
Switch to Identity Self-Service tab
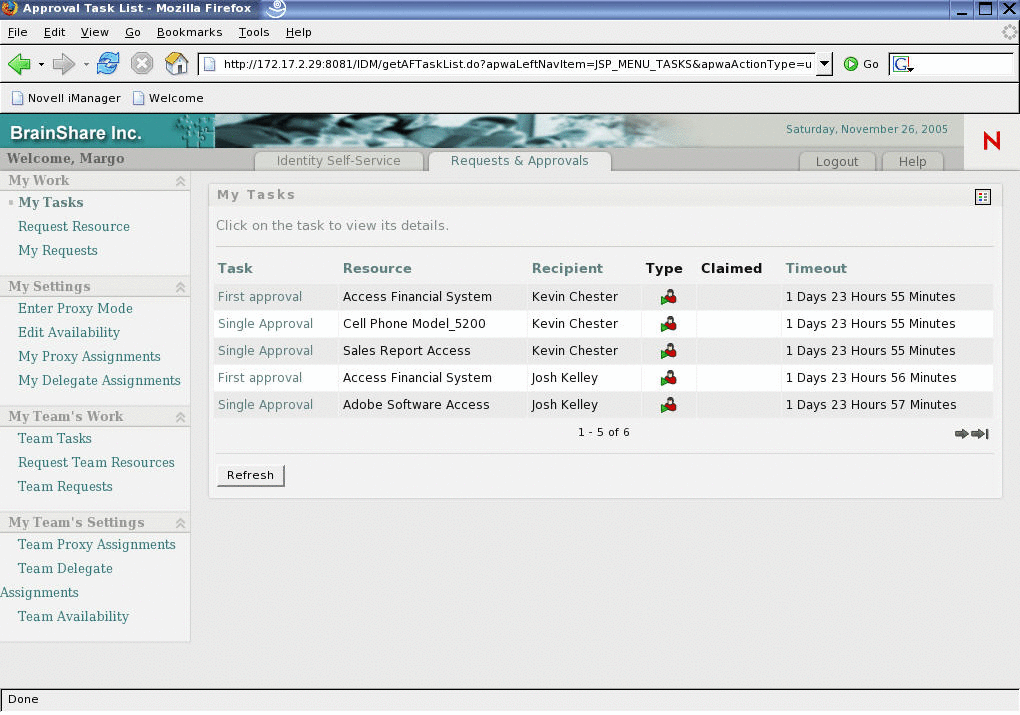pos(338,161)
